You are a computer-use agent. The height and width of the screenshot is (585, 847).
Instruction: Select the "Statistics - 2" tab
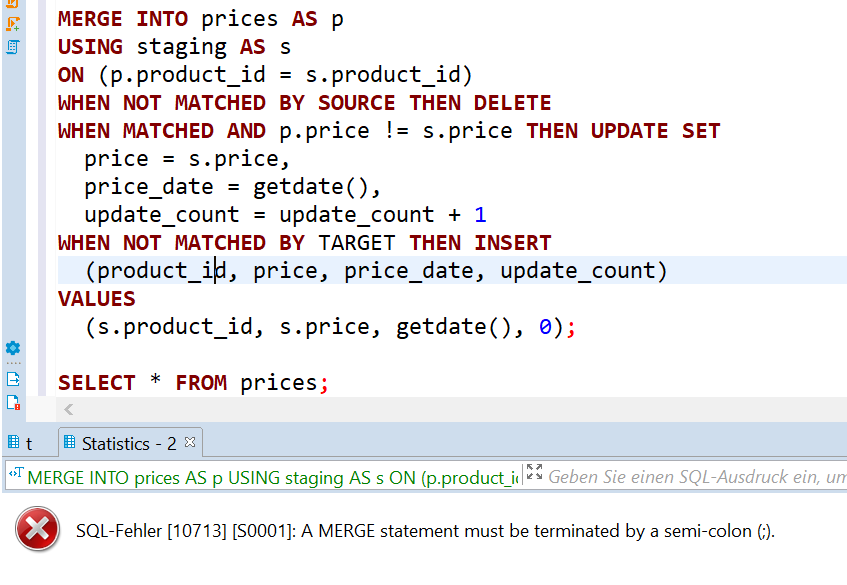click(130, 442)
